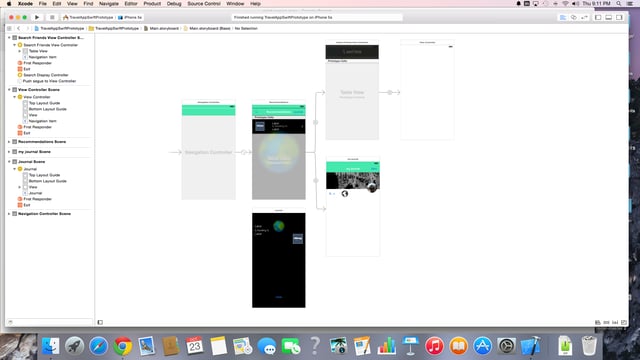This screenshot has height=360, width=640.
Task: Open the Product menu
Action: point(152,4)
